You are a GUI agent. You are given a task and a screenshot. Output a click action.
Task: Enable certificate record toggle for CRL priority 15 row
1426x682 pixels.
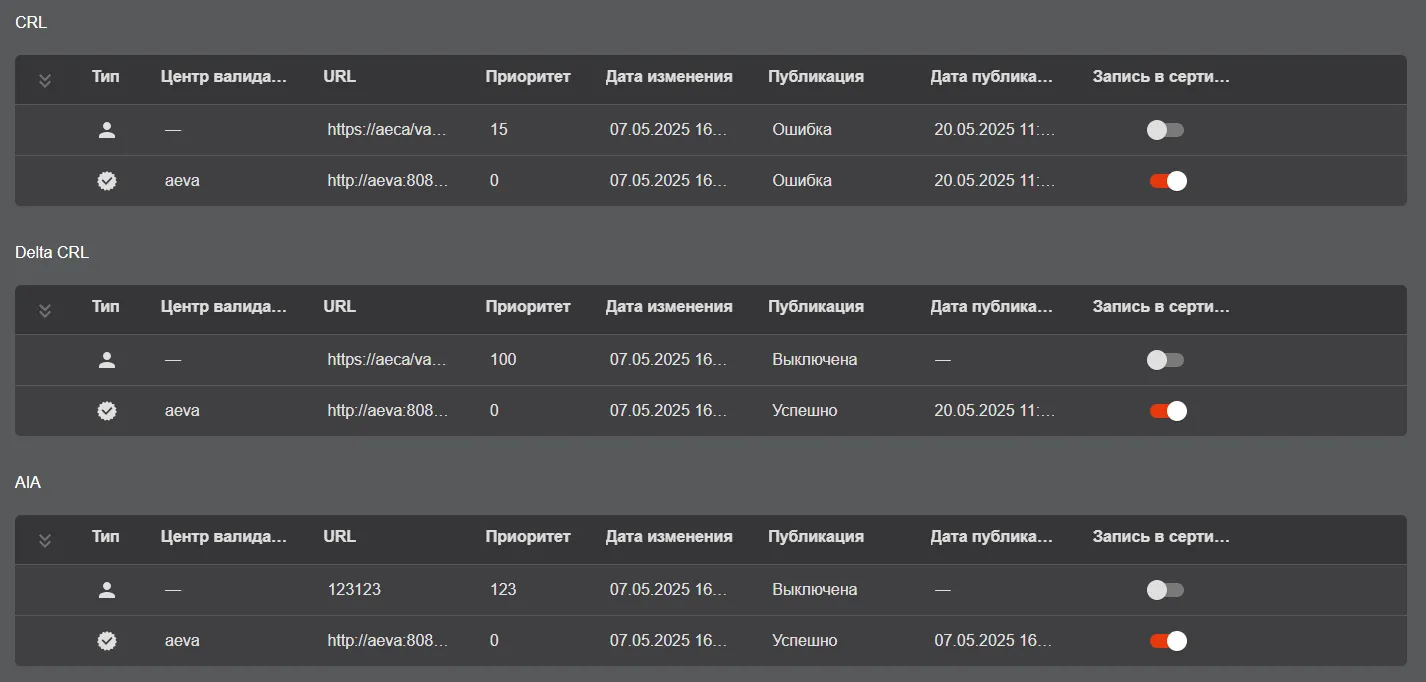tap(1165, 130)
